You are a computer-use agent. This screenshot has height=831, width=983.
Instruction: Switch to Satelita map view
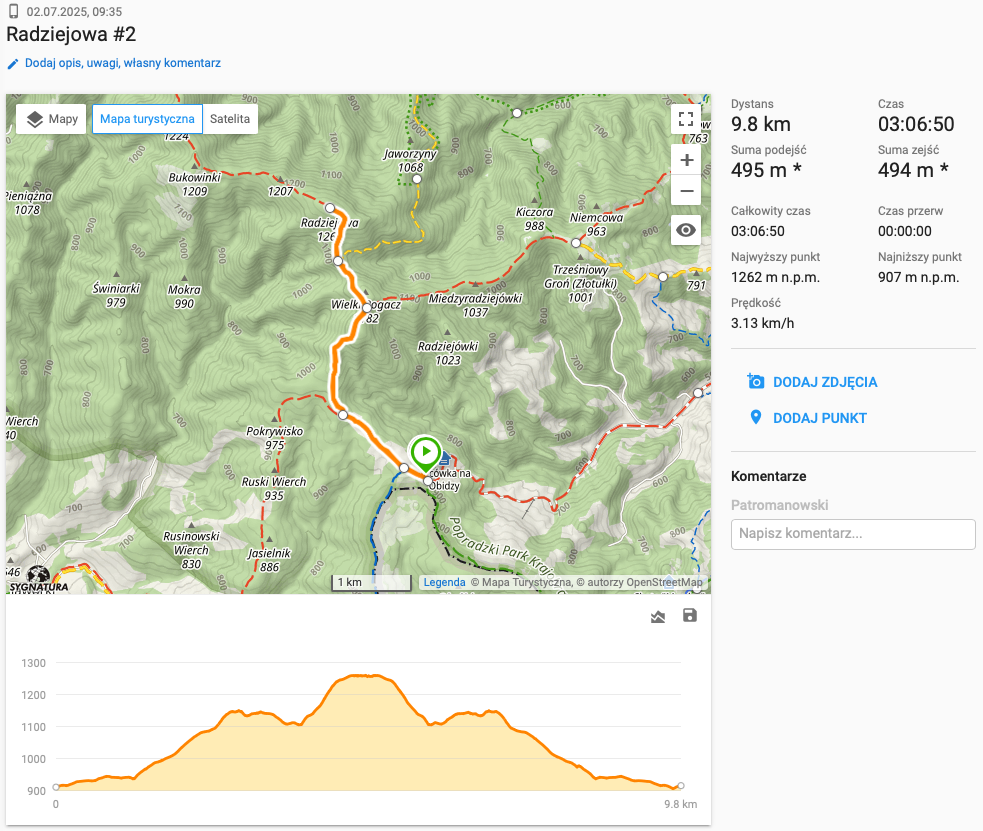tap(230, 119)
